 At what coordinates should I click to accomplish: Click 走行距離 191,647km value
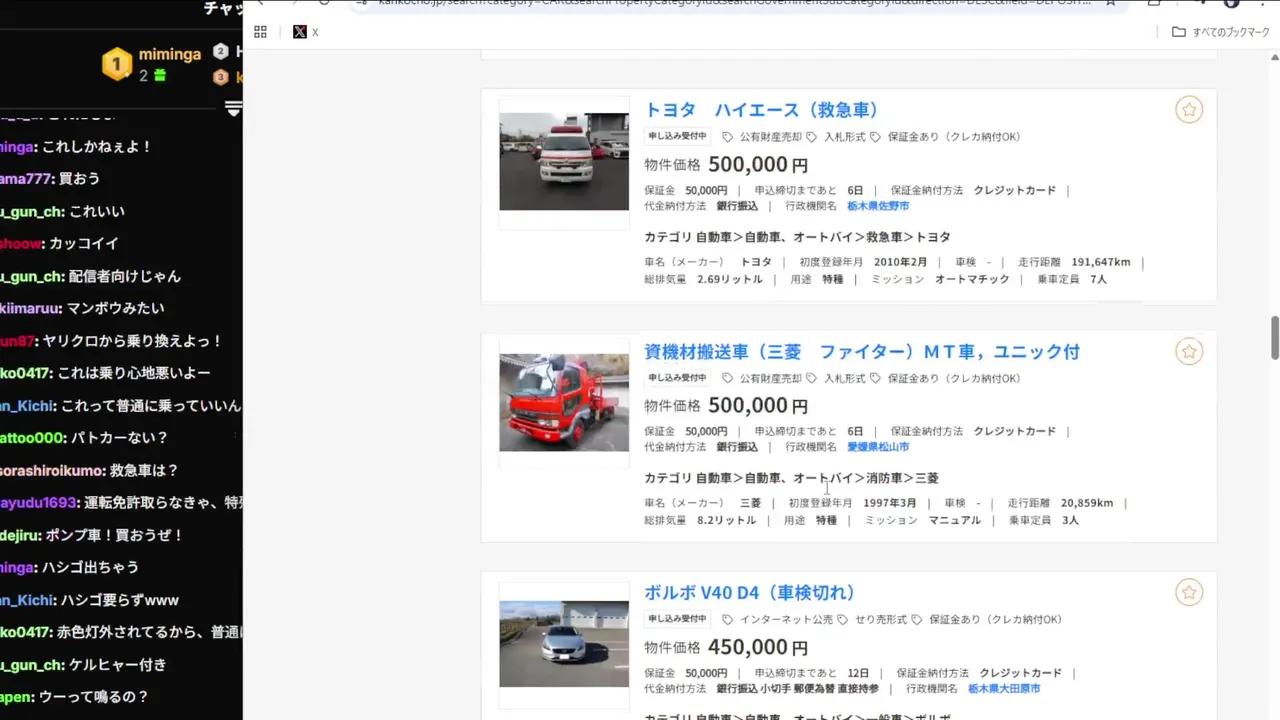[x=1100, y=262]
